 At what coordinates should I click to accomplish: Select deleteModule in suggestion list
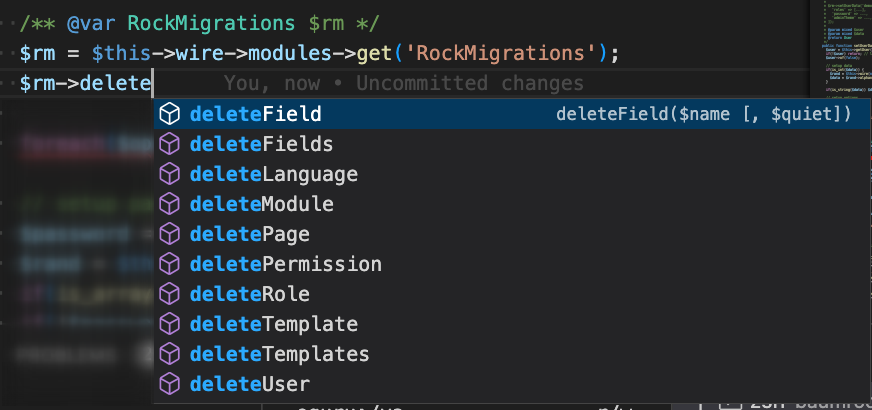point(261,204)
